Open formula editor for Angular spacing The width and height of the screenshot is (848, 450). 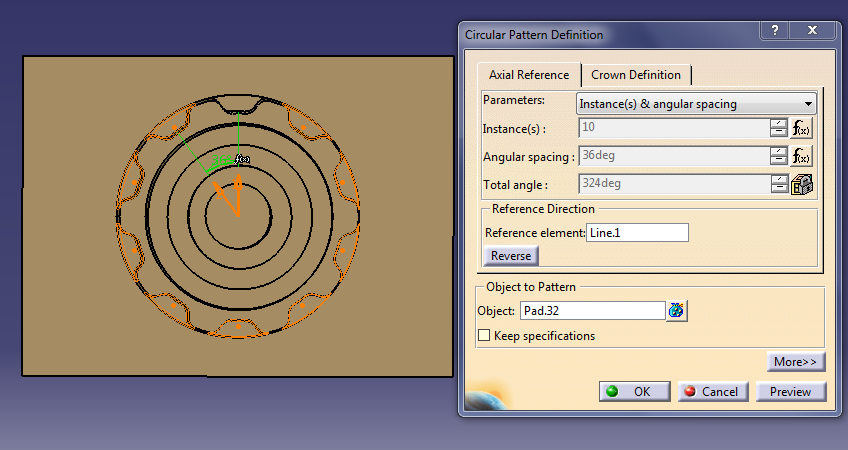tap(802, 156)
